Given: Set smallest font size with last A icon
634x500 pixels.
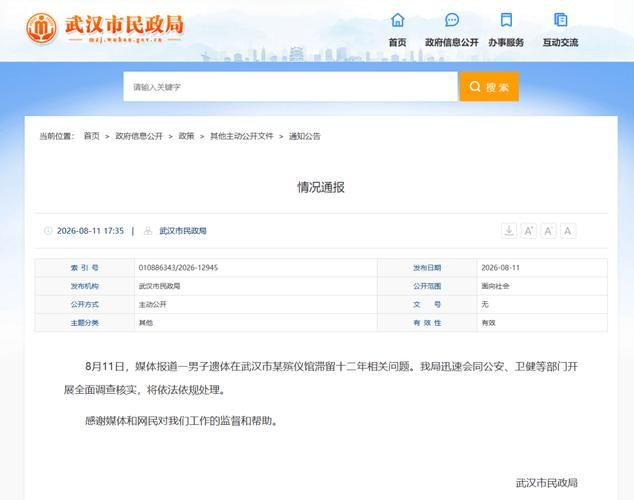Looking at the screenshot, I should [x=568, y=231].
